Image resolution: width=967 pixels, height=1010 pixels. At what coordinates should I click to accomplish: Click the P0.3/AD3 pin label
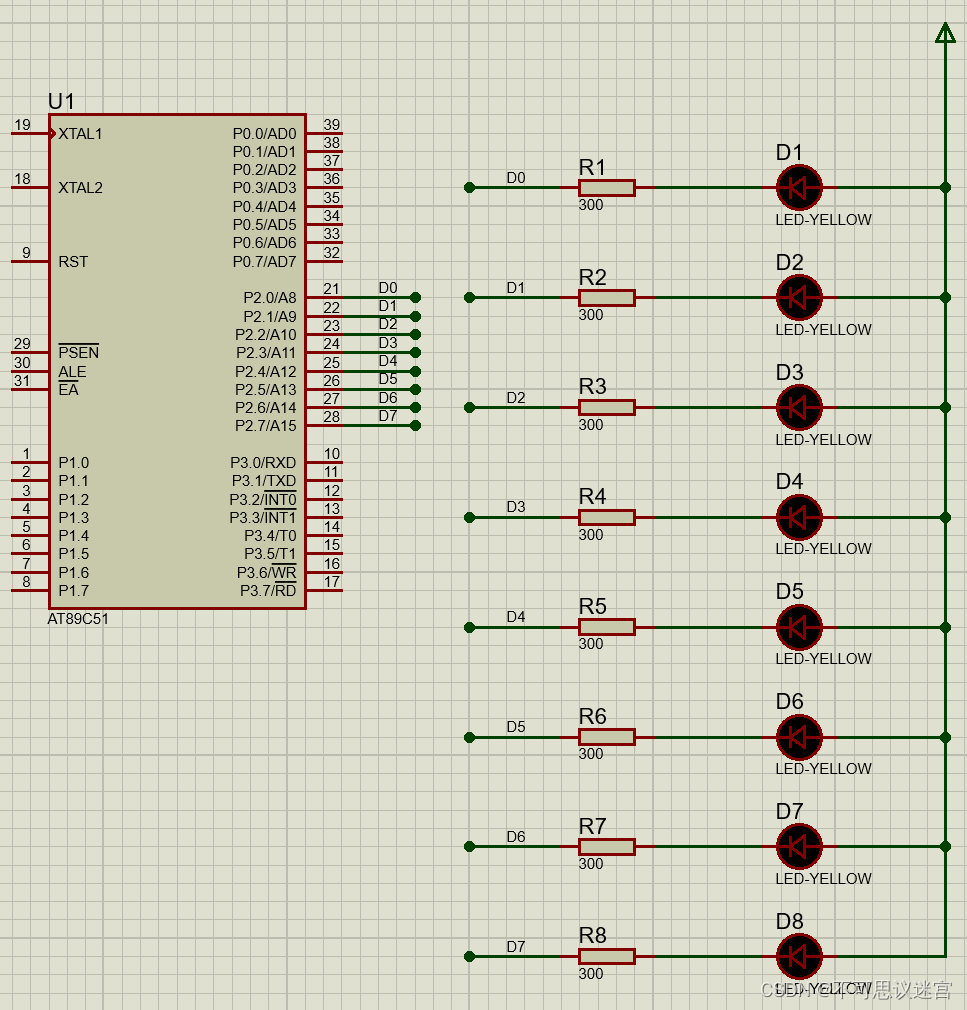(x=264, y=187)
